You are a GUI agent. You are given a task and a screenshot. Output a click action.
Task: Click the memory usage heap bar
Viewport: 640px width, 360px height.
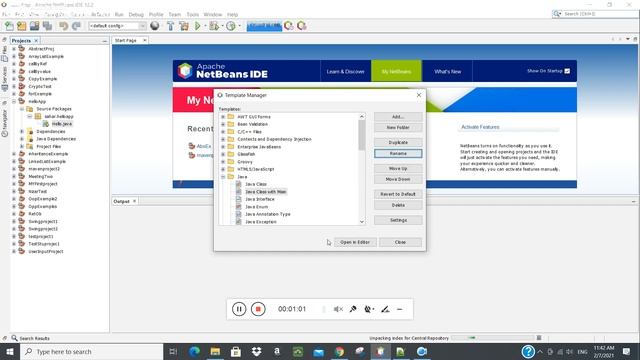point(264,26)
